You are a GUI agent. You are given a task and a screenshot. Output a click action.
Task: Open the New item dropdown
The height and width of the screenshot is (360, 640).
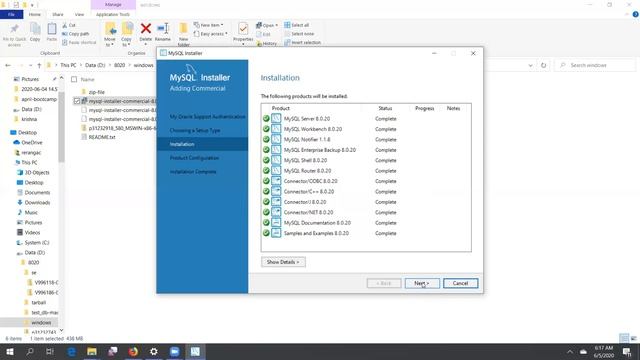coord(209,25)
